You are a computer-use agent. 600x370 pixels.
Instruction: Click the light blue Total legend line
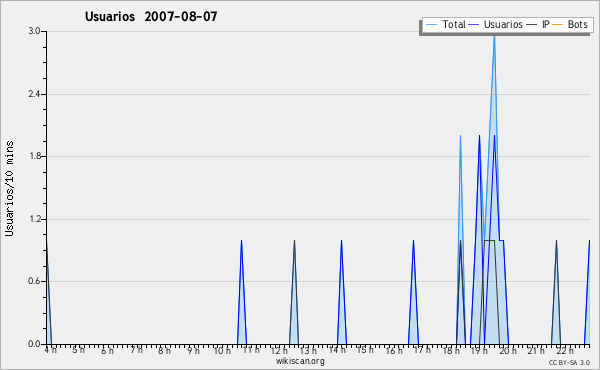(x=431, y=24)
